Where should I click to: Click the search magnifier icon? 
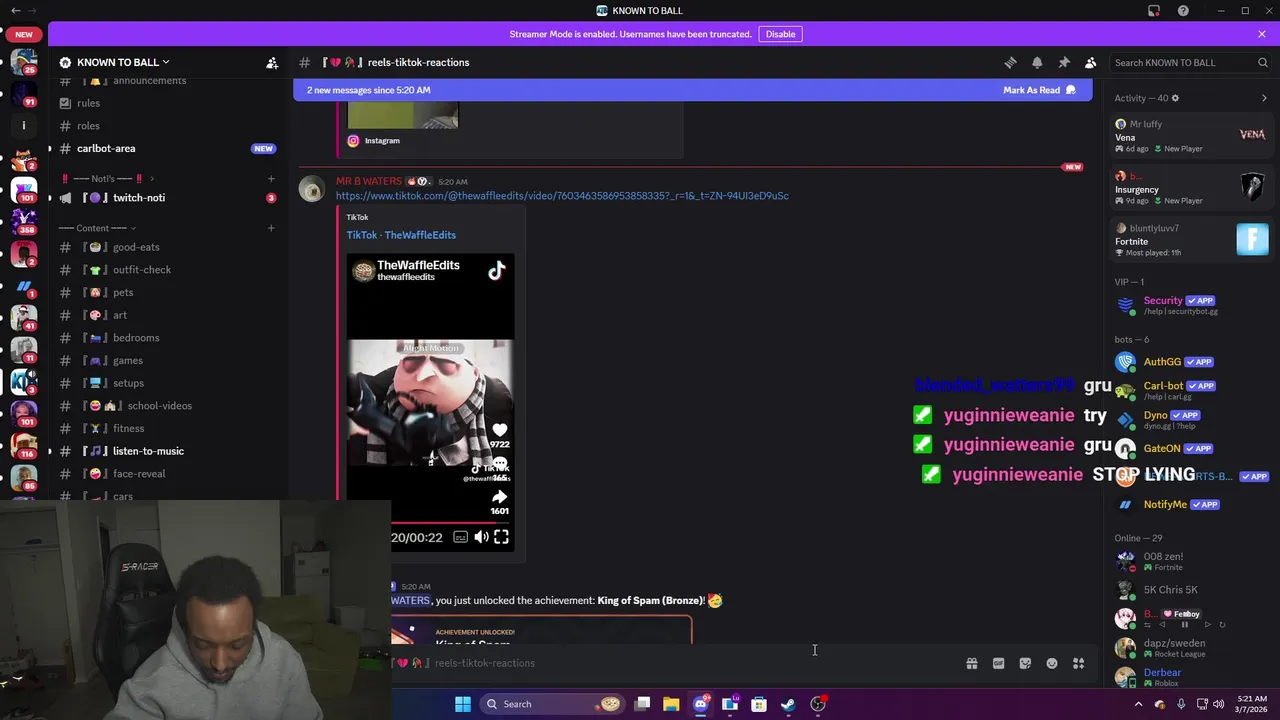[1262, 62]
